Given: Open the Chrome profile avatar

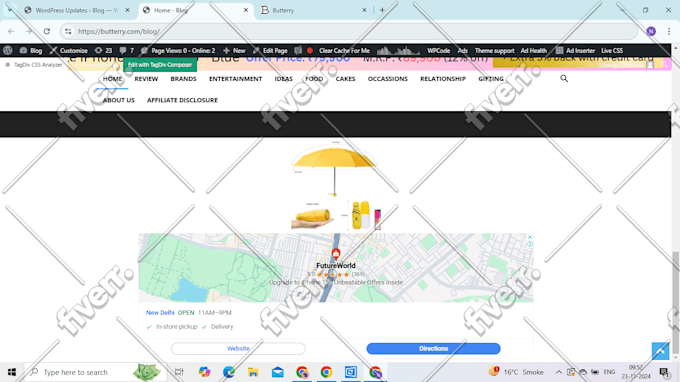Looking at the screenshot, I should (651, 31).
